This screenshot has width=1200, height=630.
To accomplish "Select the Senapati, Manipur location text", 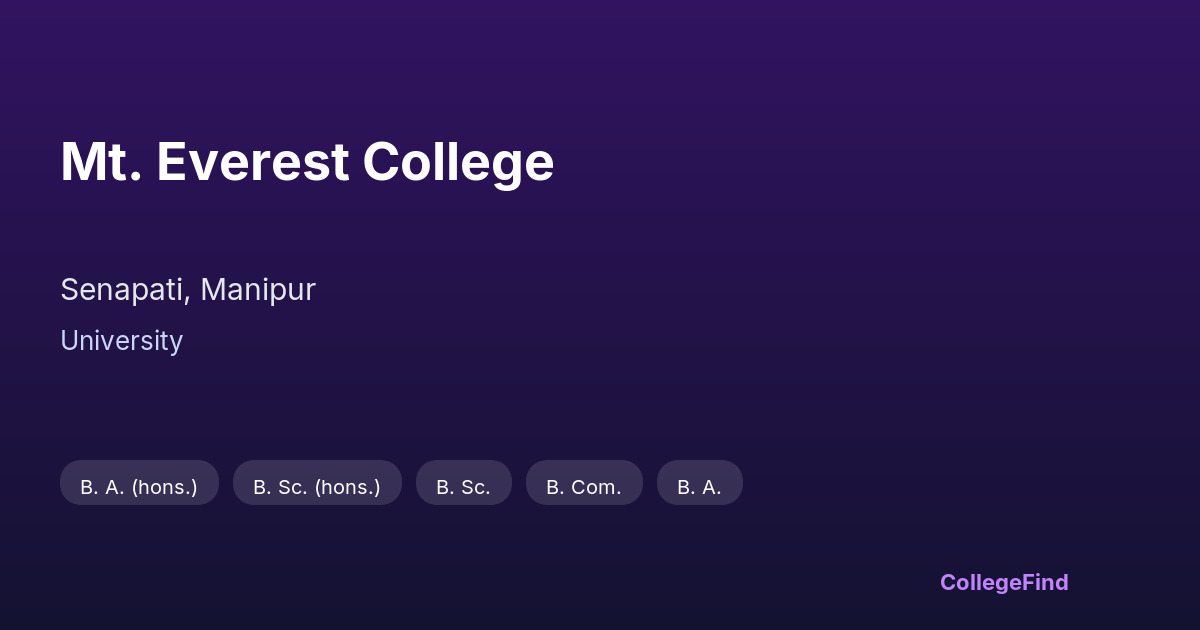I will pyautogui.click(x=188, y=289).
